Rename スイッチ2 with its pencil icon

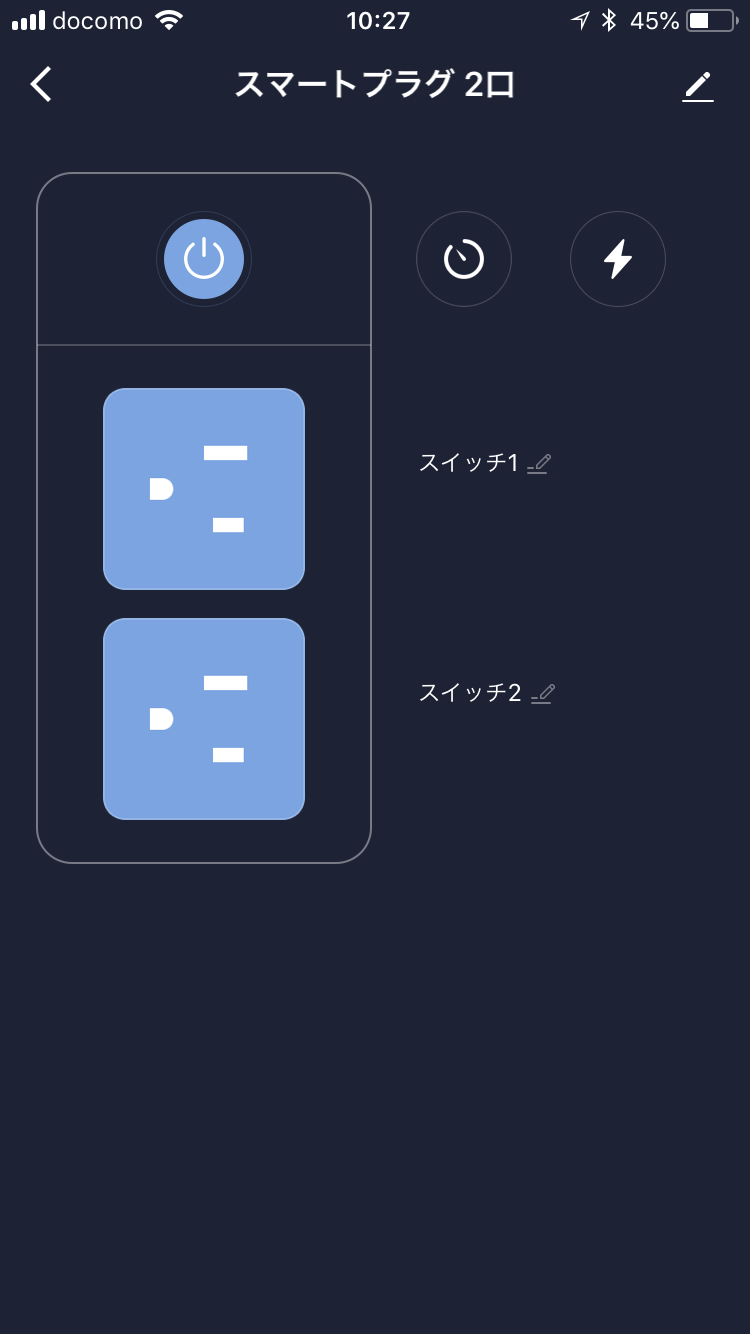click(x=543, y=693)
